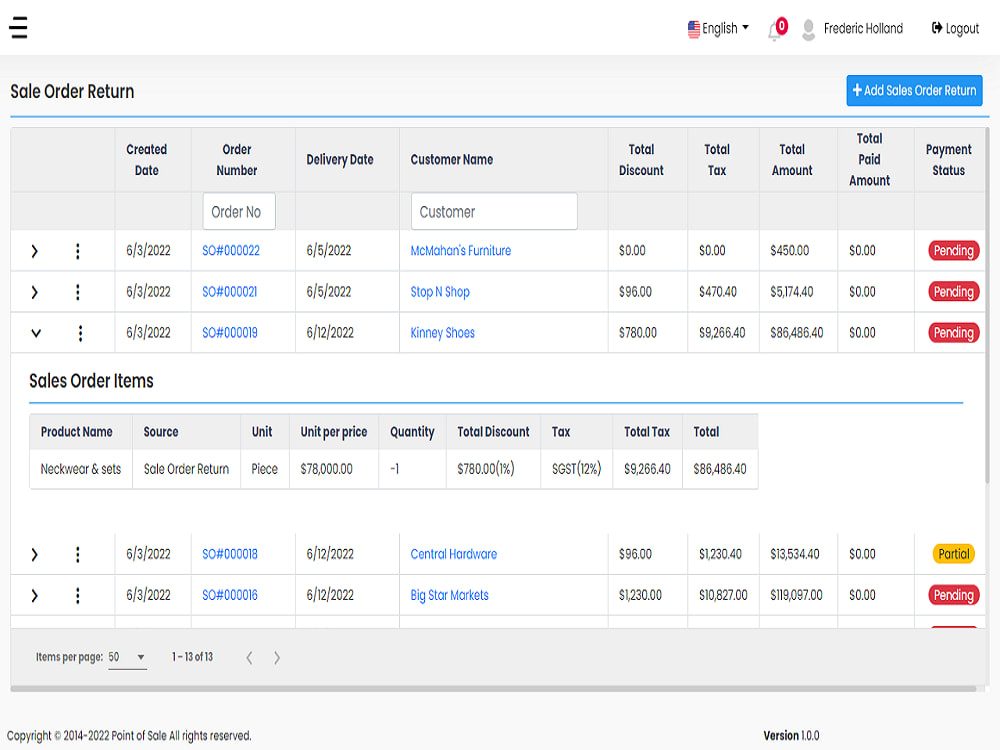
Task: Click the user avatar icon
Action: (808, 29)
